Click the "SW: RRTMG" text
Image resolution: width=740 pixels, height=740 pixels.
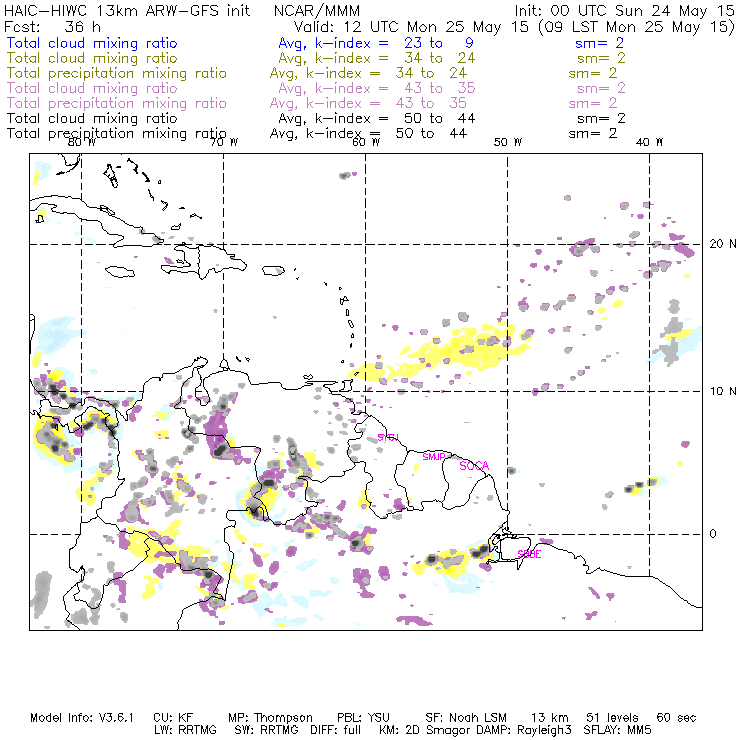(x=266, y=730)
